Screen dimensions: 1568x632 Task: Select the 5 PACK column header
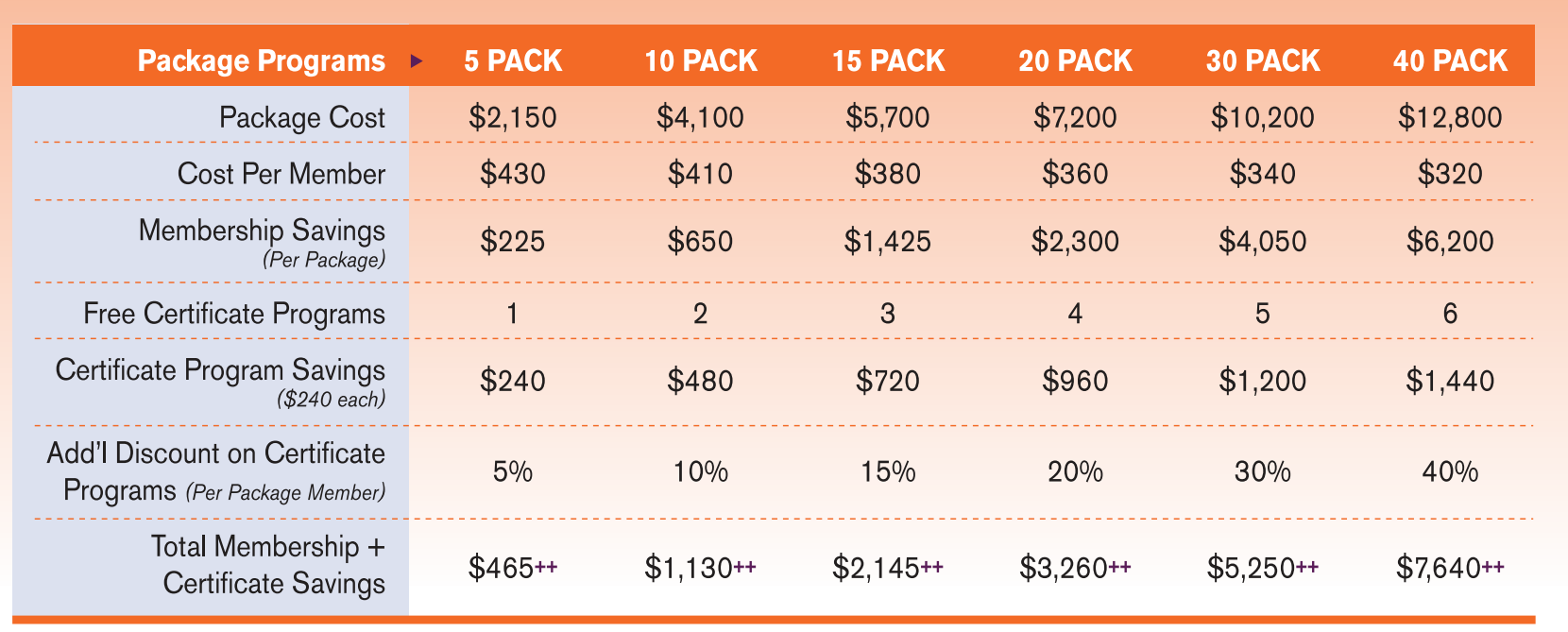(513, 61)
